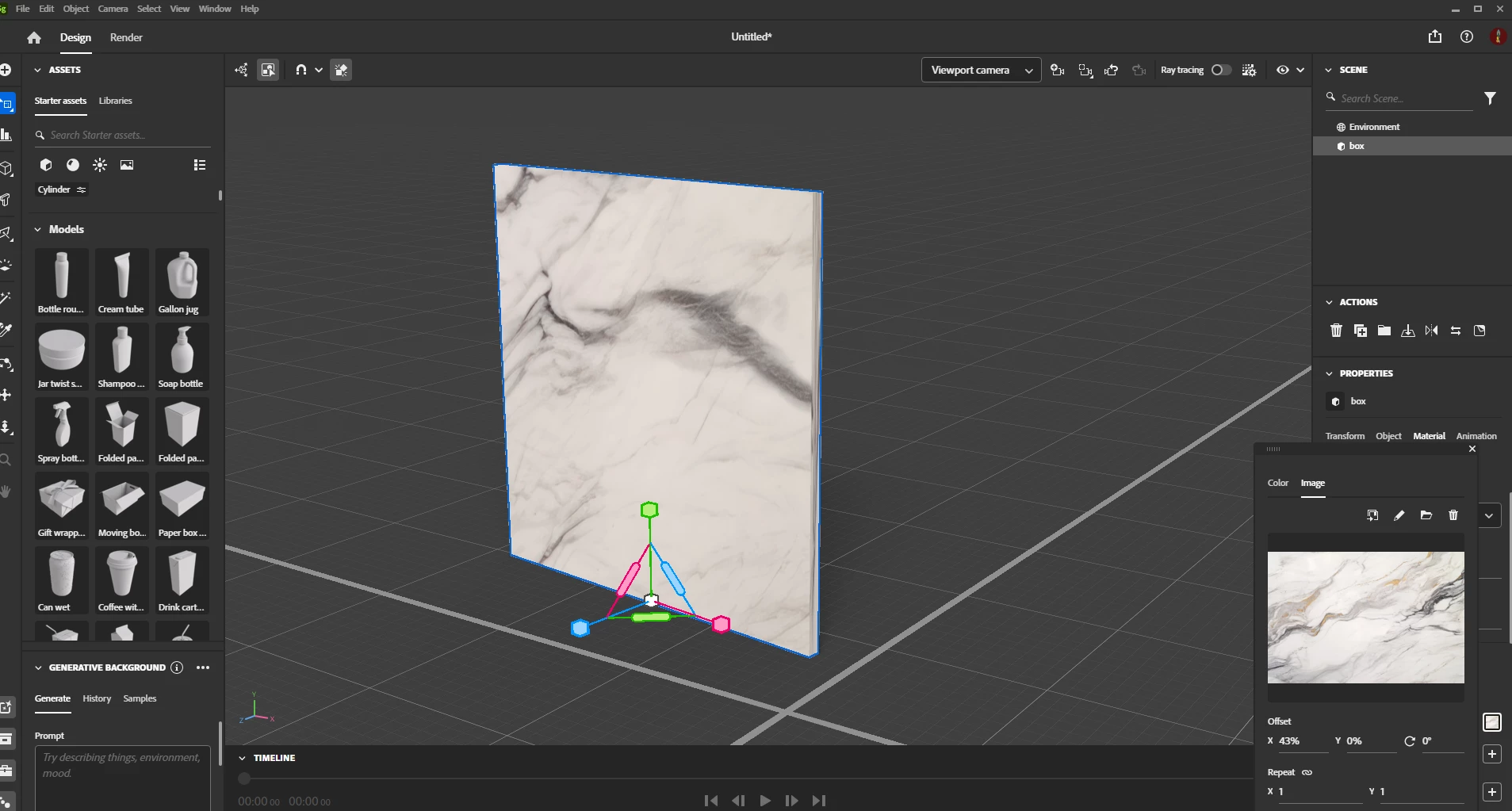Open the Animation properties tab

pyautogui.click(x=1476, y=436)
